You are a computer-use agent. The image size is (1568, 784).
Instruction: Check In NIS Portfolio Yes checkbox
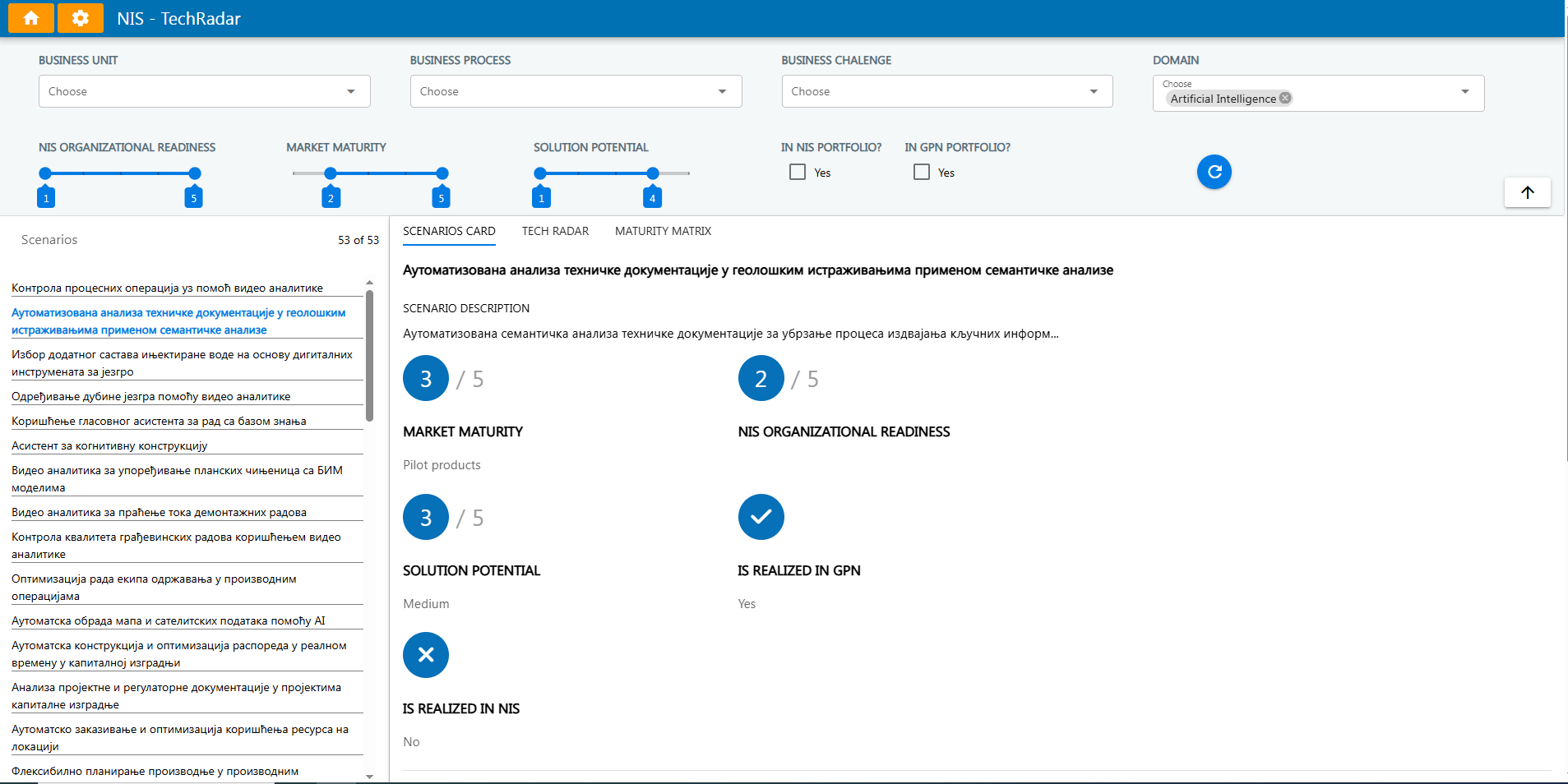[798, 172]
